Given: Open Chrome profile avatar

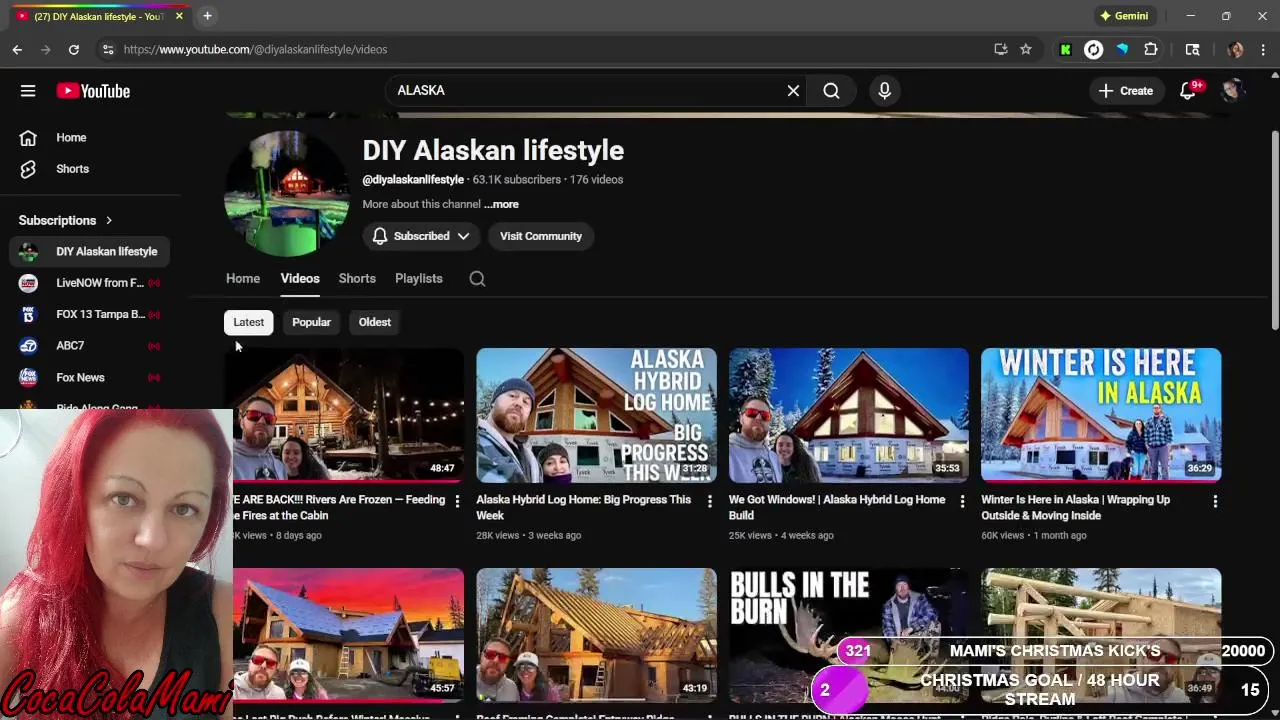Looking at the screenshot, I should coord(1236,49).
